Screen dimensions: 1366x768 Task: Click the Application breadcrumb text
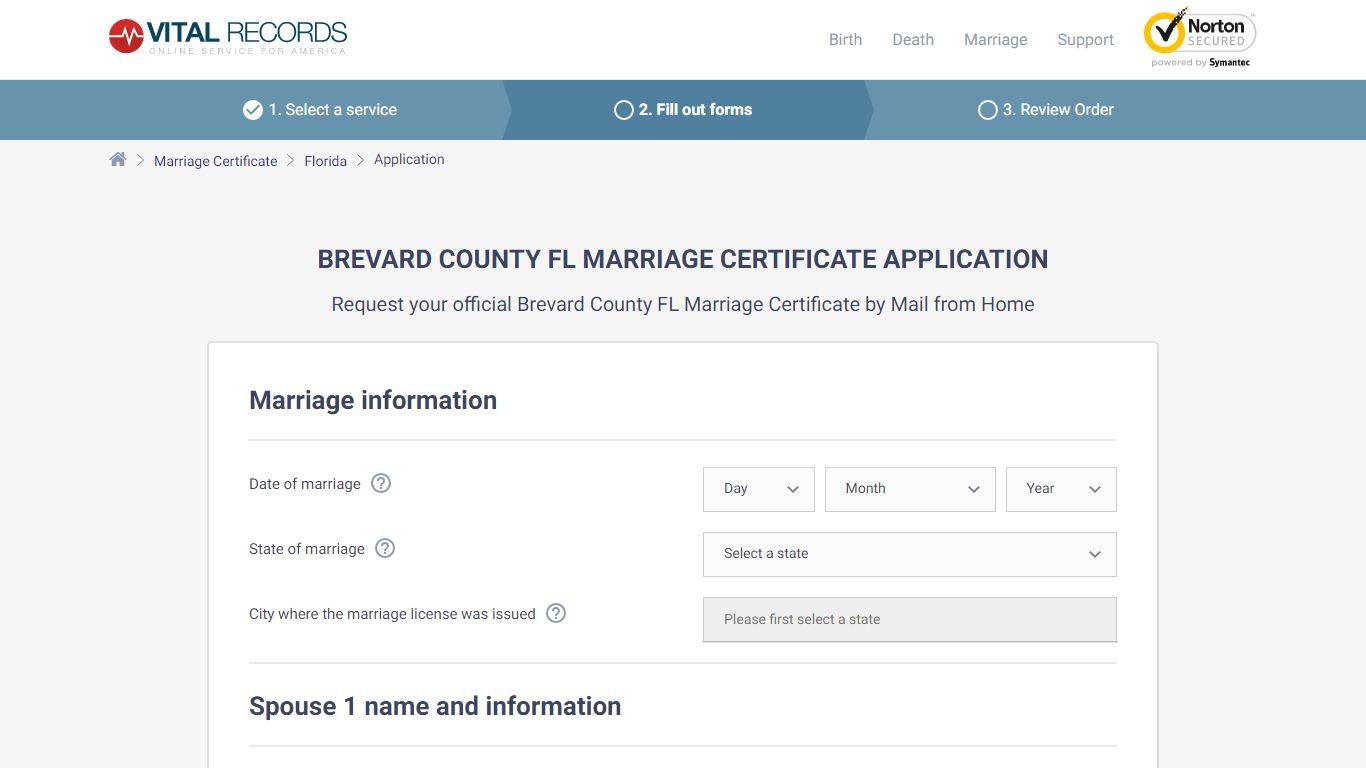pos(409,160)
